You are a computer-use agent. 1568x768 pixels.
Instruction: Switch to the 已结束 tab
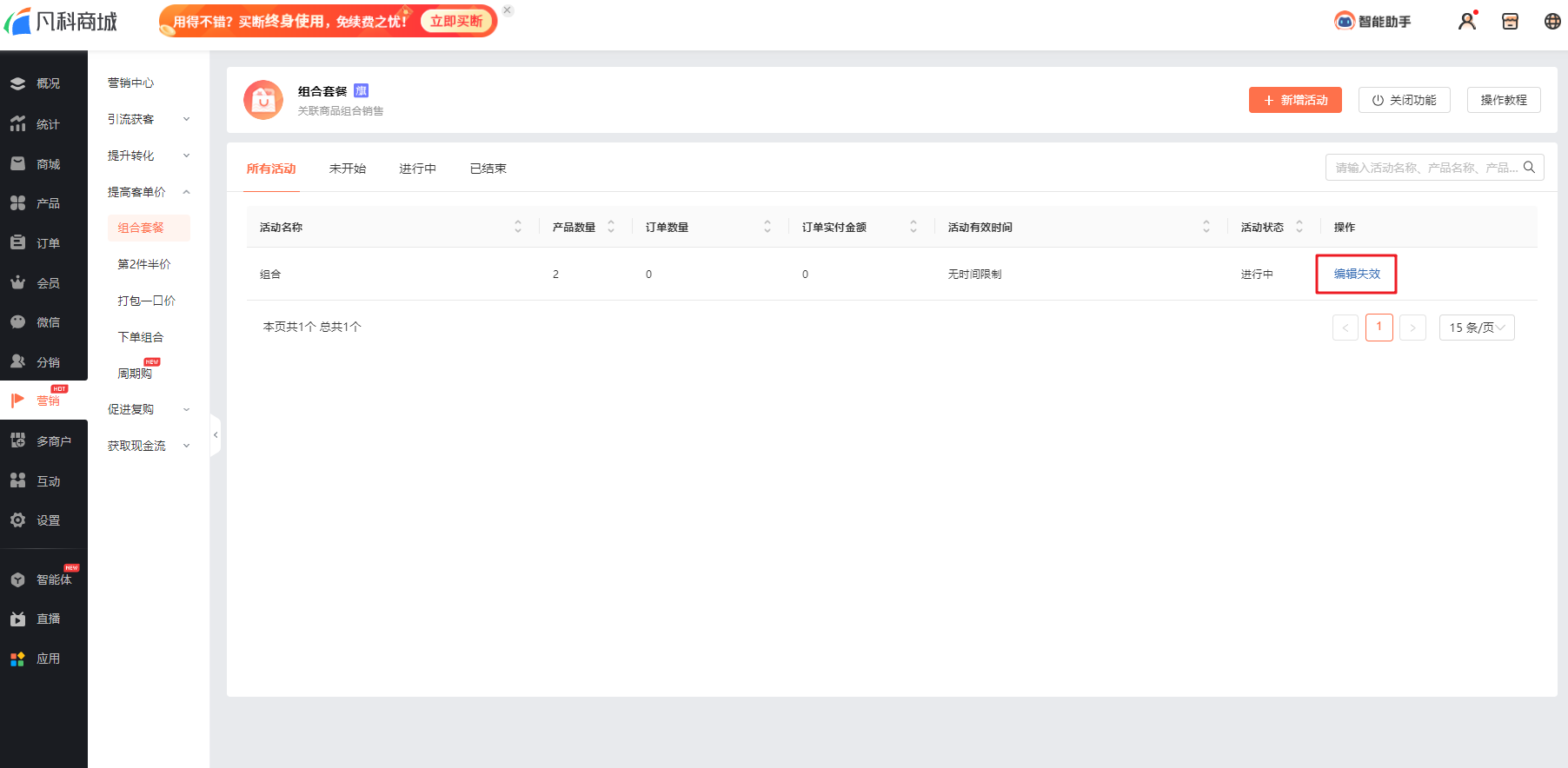(488, 169)
